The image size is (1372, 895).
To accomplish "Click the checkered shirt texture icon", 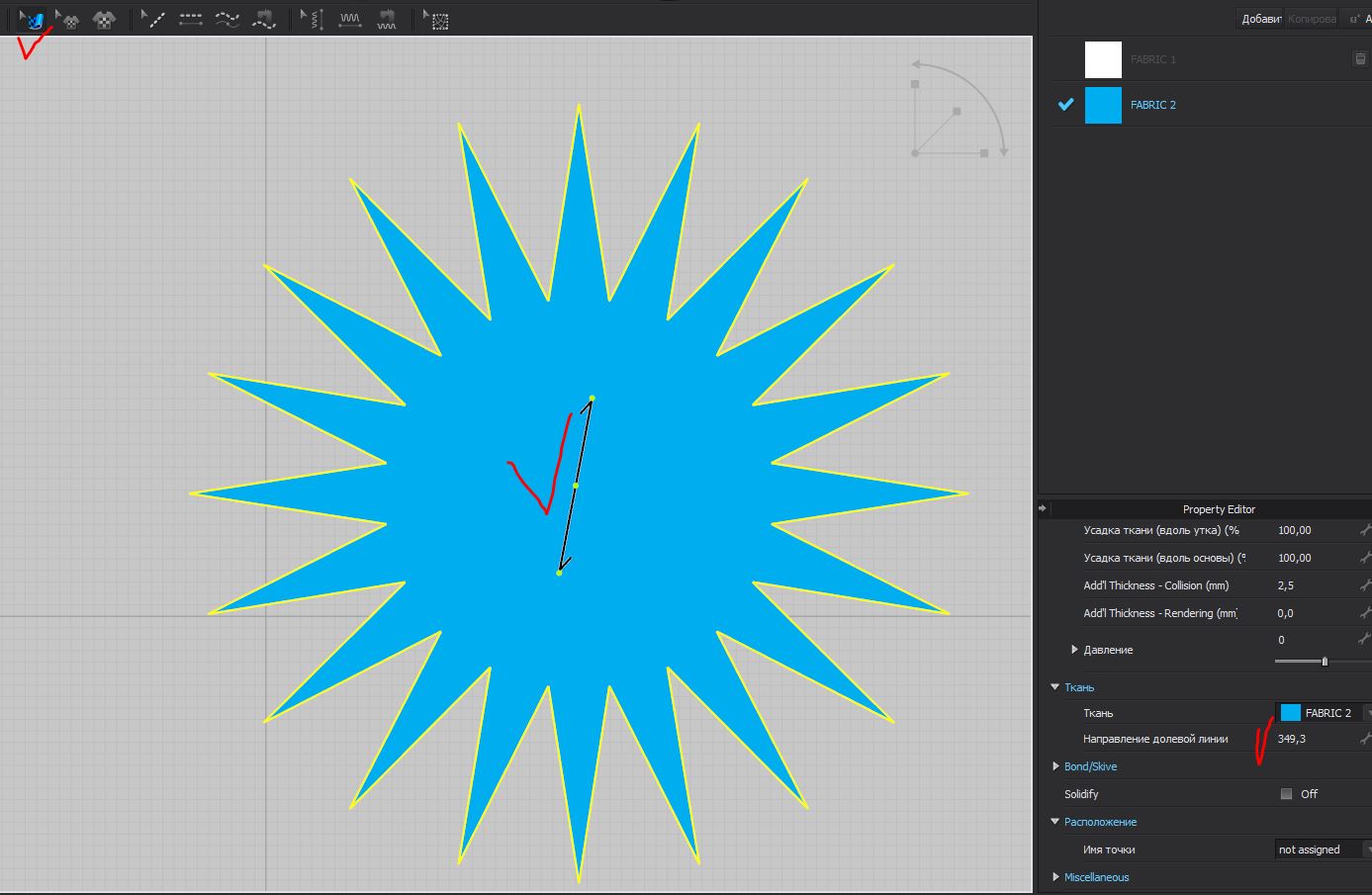I will click(104, 19).
